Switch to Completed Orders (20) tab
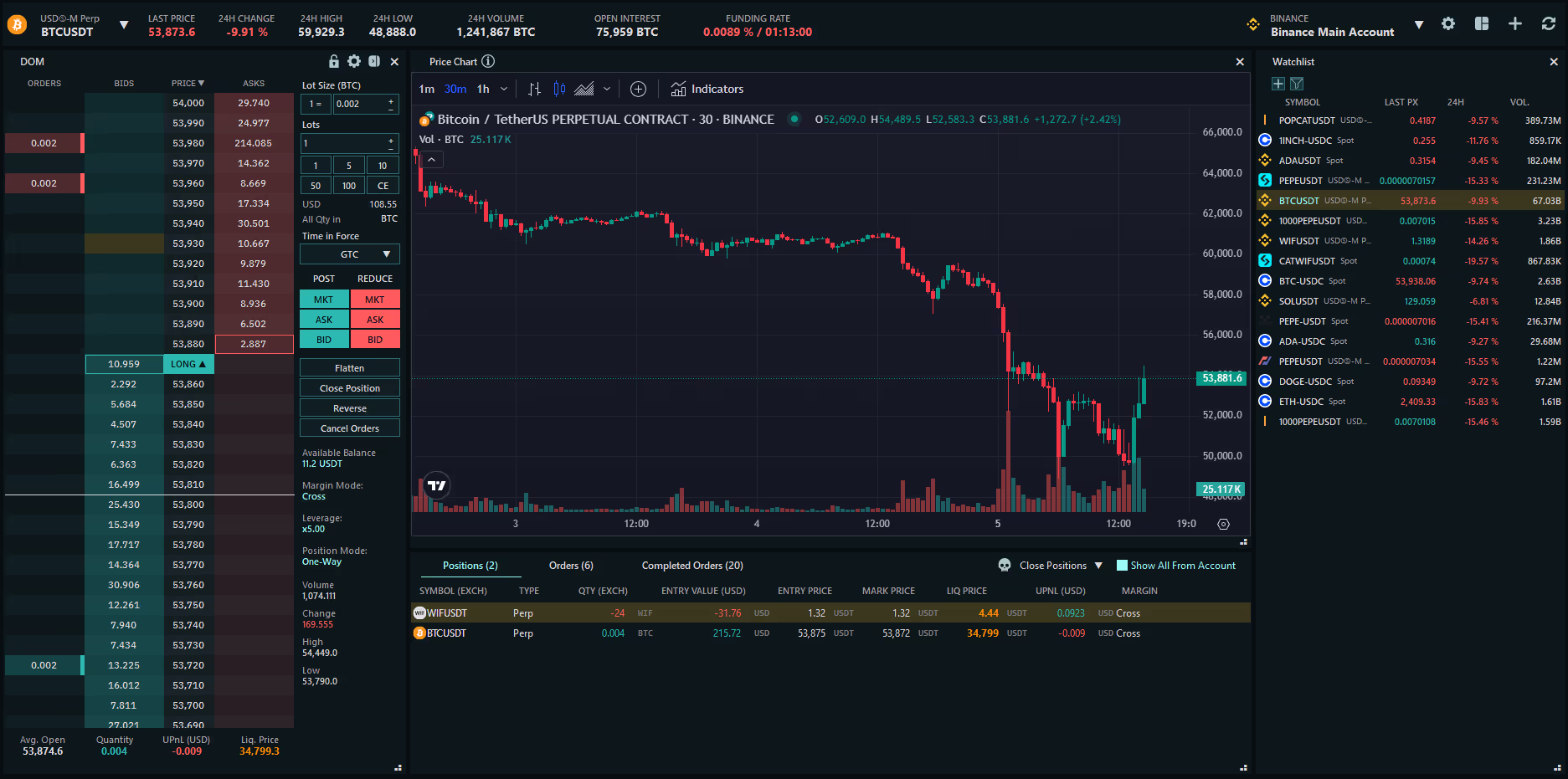This screenshot has height=779, width=1568. (692, 566)
